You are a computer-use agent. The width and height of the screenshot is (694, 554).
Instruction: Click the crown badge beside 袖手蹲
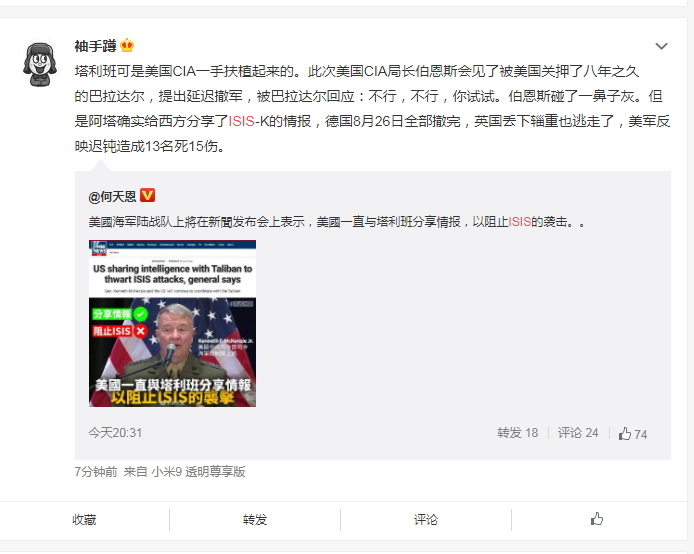point(127,46)
